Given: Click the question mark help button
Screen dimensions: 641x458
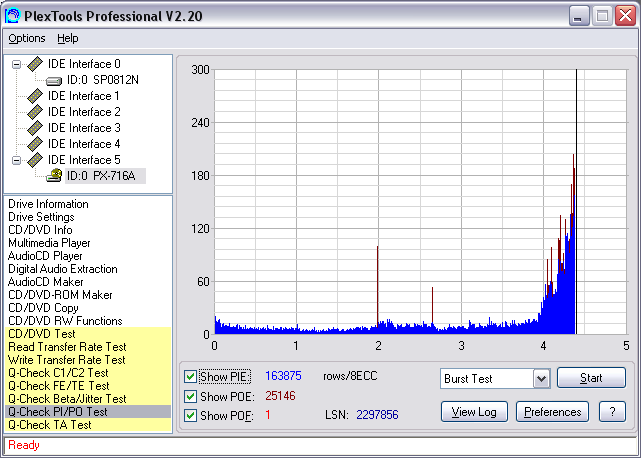Looking at the screenshot, I should [612, 412].
